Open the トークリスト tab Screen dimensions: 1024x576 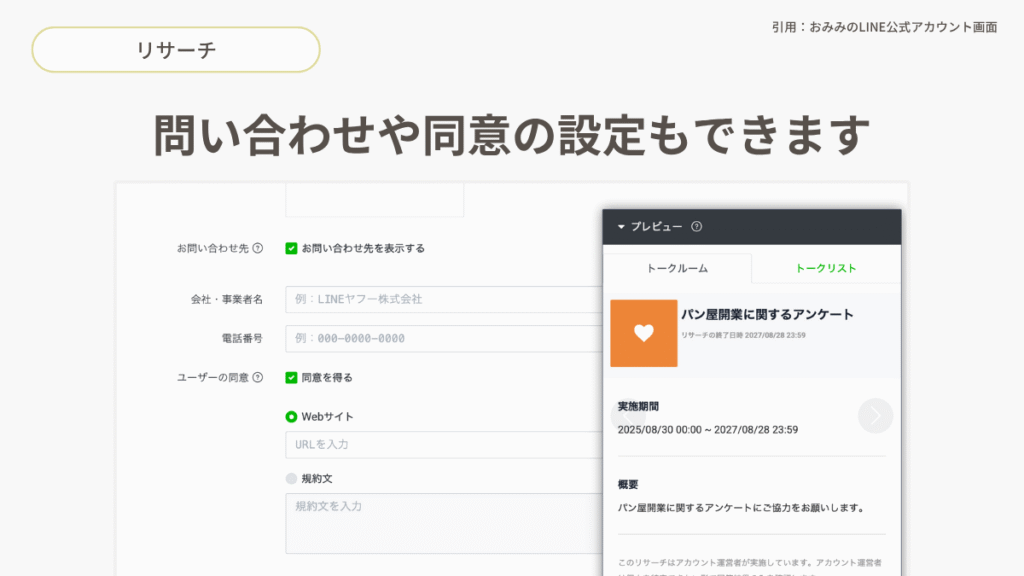point(825,268)
